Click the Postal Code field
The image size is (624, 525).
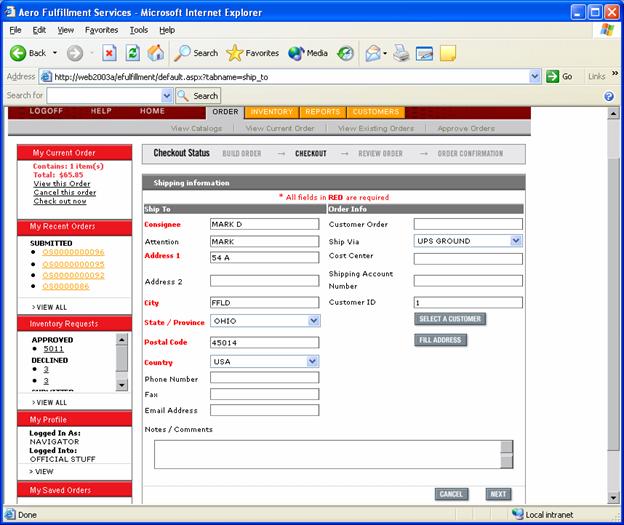(x=265, y=343)
